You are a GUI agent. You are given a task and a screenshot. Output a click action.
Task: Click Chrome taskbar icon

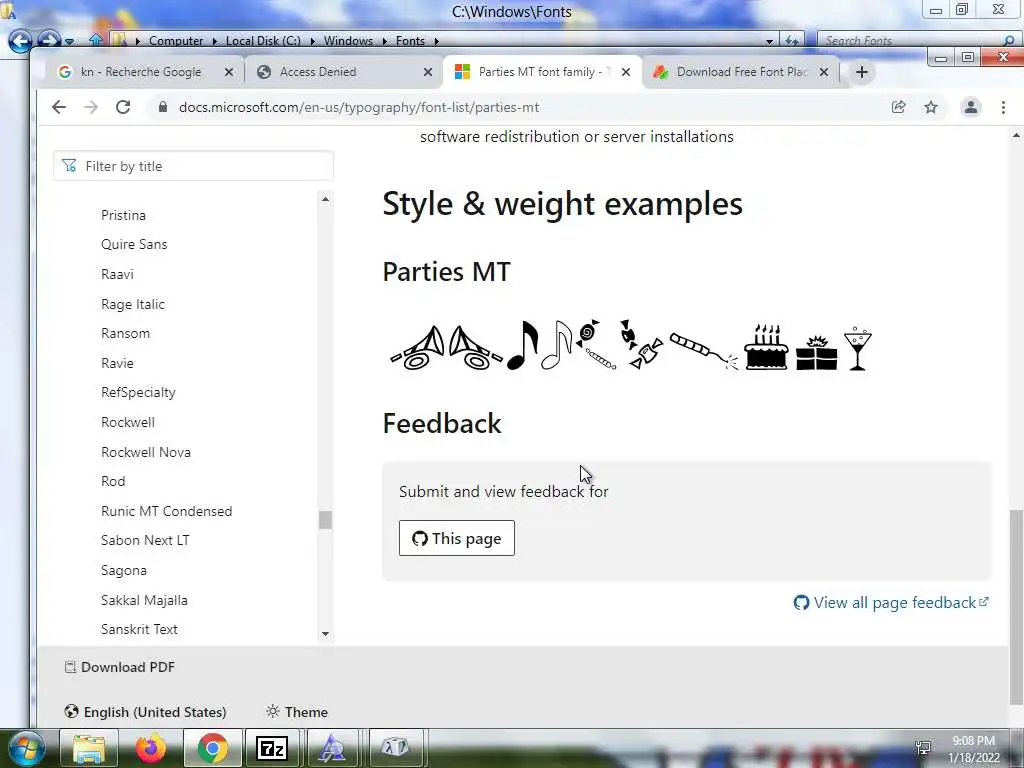212,748
